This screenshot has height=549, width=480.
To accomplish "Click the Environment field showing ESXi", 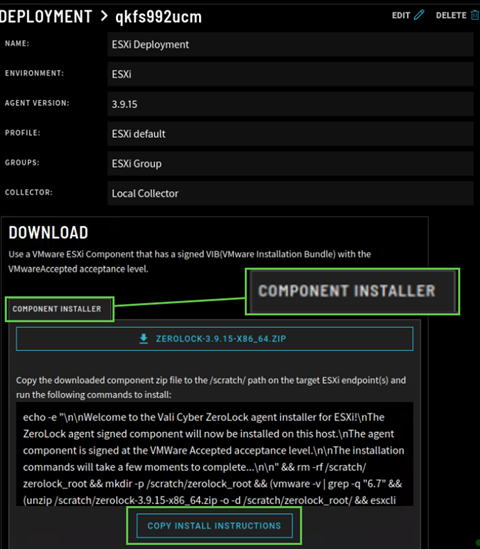I will (x=291, y=74).
